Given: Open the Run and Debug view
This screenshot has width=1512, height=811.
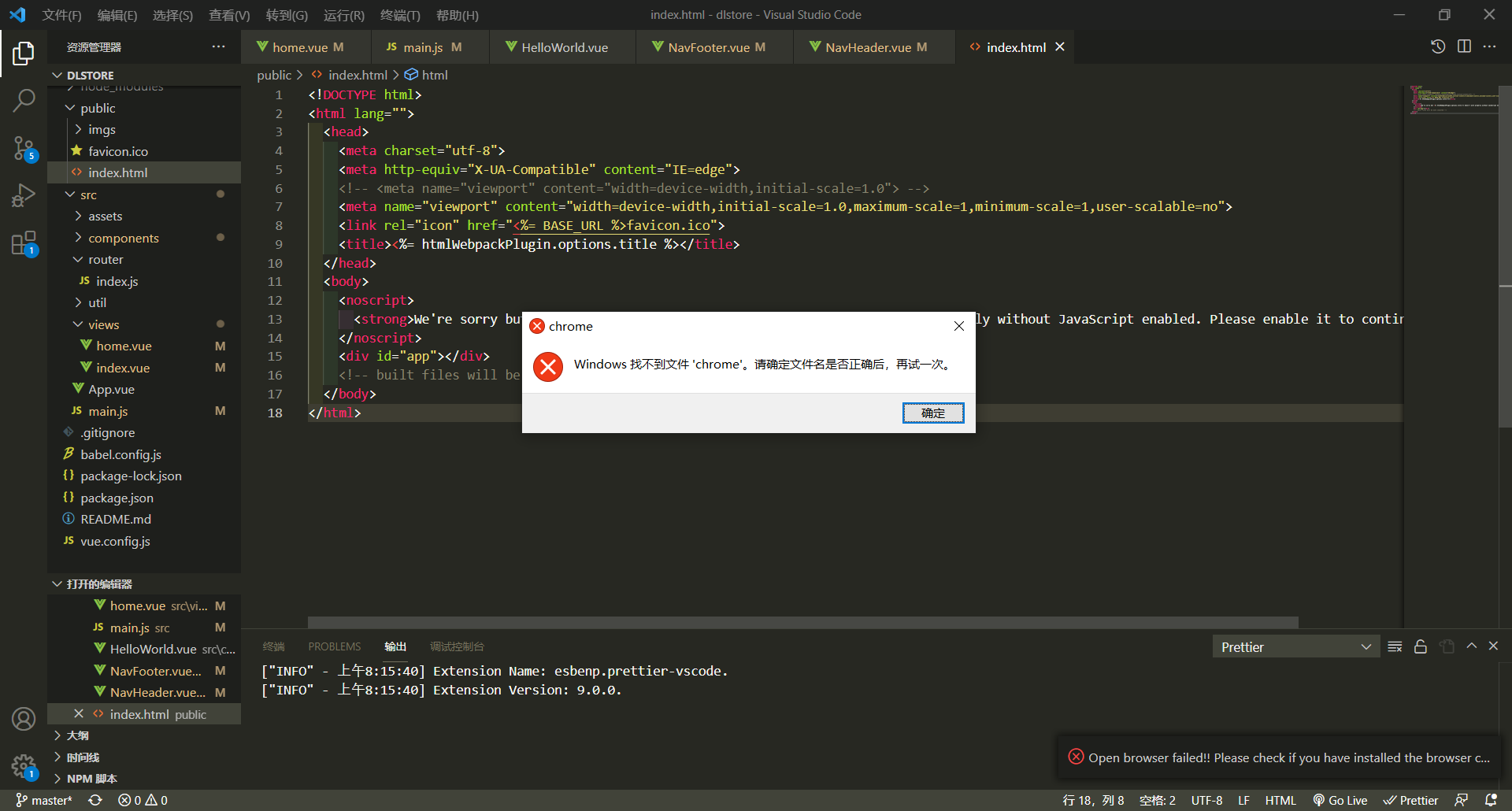Looking at the screenshot, I should click(24, 195).
